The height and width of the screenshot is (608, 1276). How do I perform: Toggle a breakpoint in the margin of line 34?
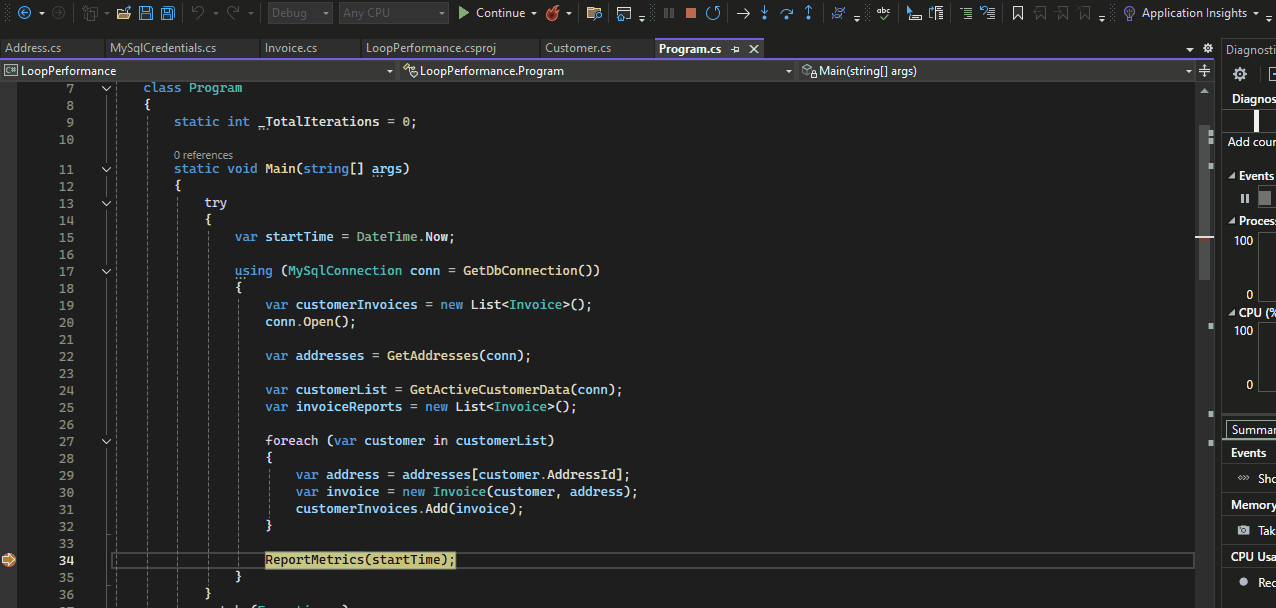[x=10, y=559]
